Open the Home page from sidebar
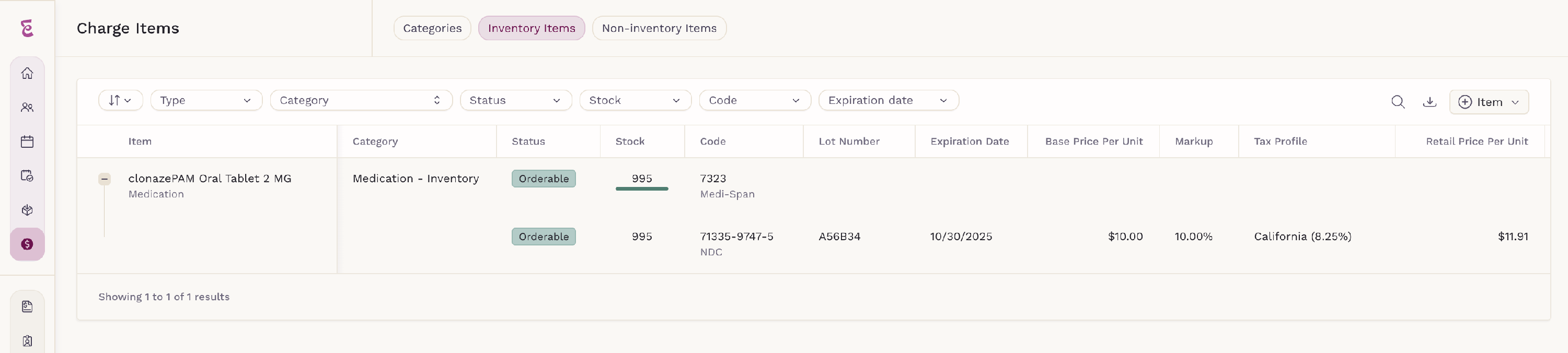The image size is (1568, 353). [27, 74]
